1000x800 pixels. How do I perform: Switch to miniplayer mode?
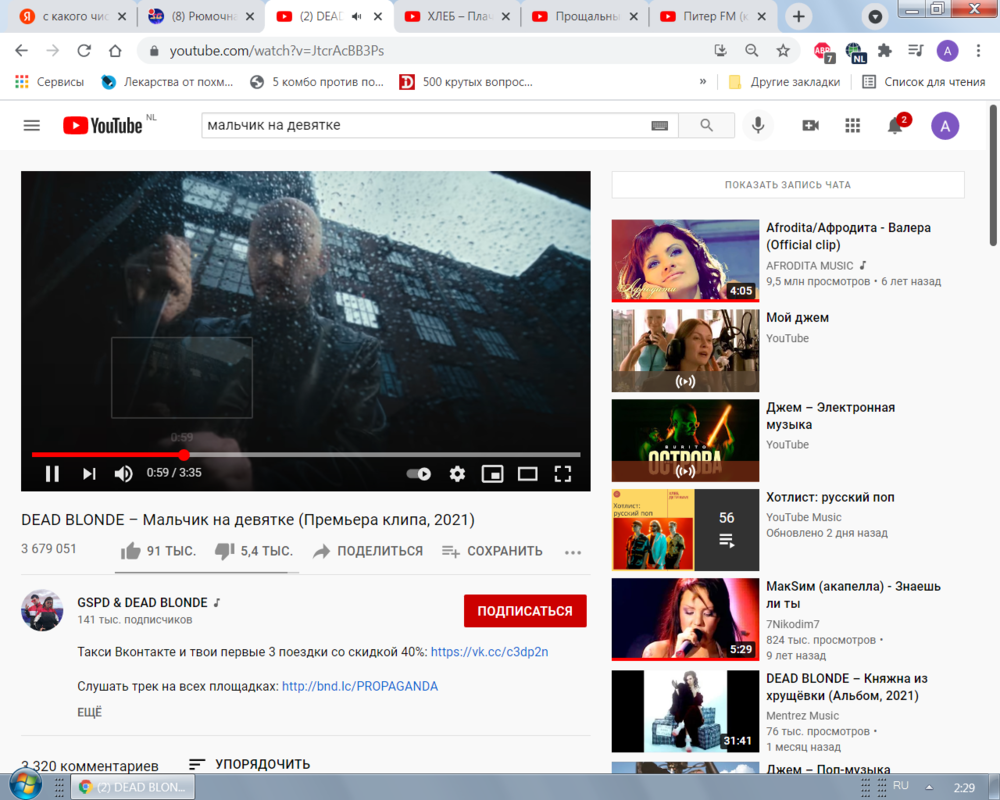tap(492, 473)
